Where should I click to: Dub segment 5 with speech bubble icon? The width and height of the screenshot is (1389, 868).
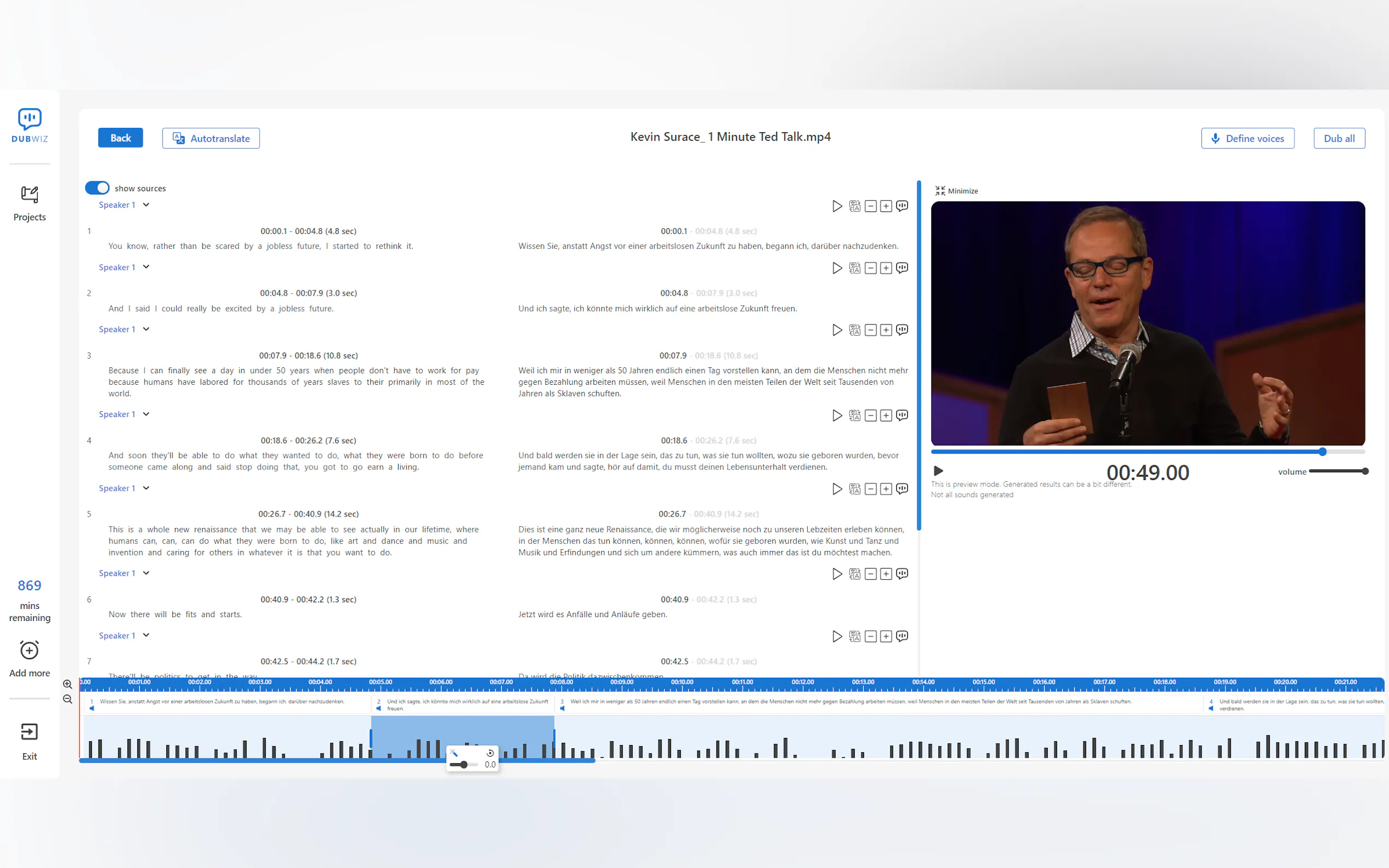[x=902, y=489]
